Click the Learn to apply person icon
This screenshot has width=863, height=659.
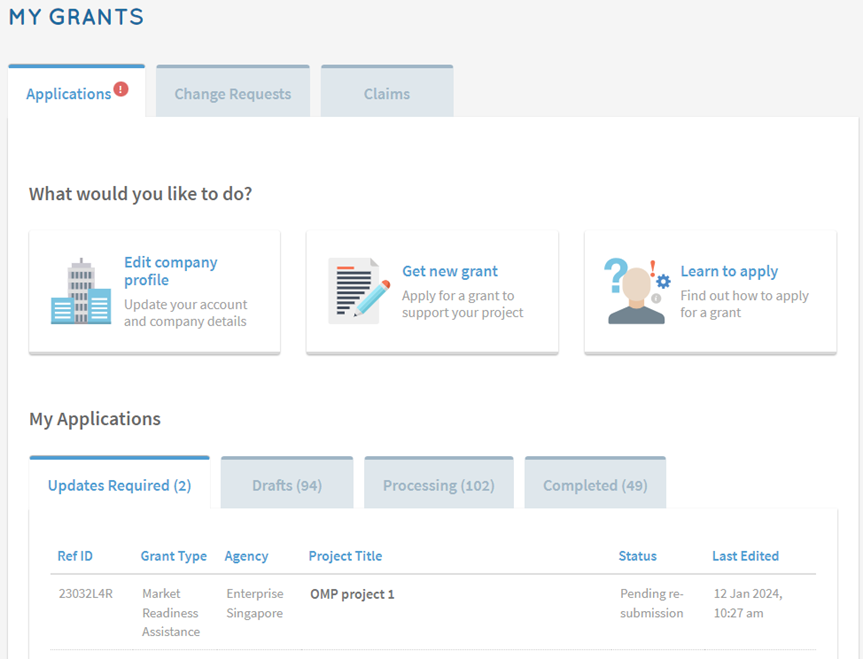pos(636,291)
